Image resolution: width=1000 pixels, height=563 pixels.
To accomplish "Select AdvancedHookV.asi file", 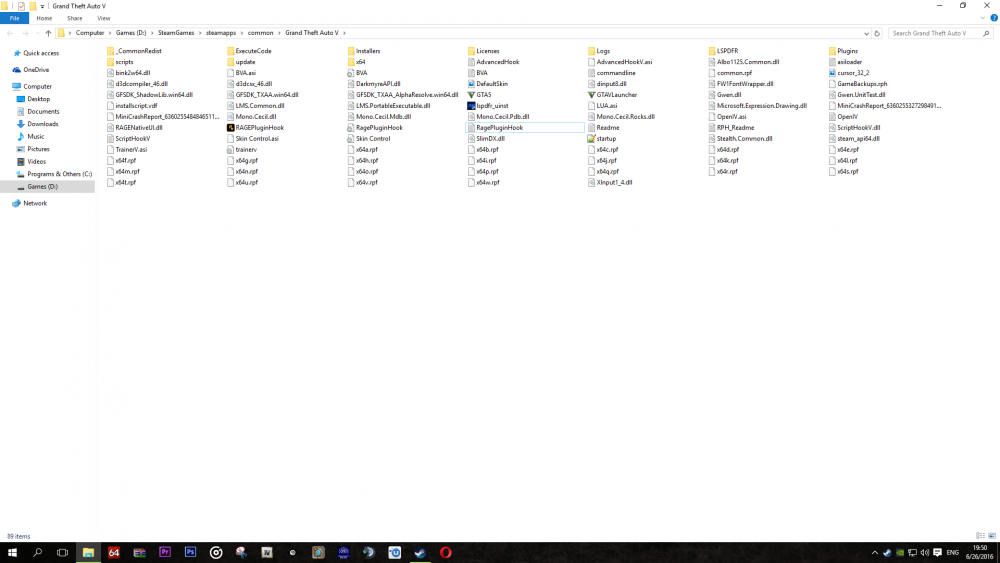I will (620, 62).
